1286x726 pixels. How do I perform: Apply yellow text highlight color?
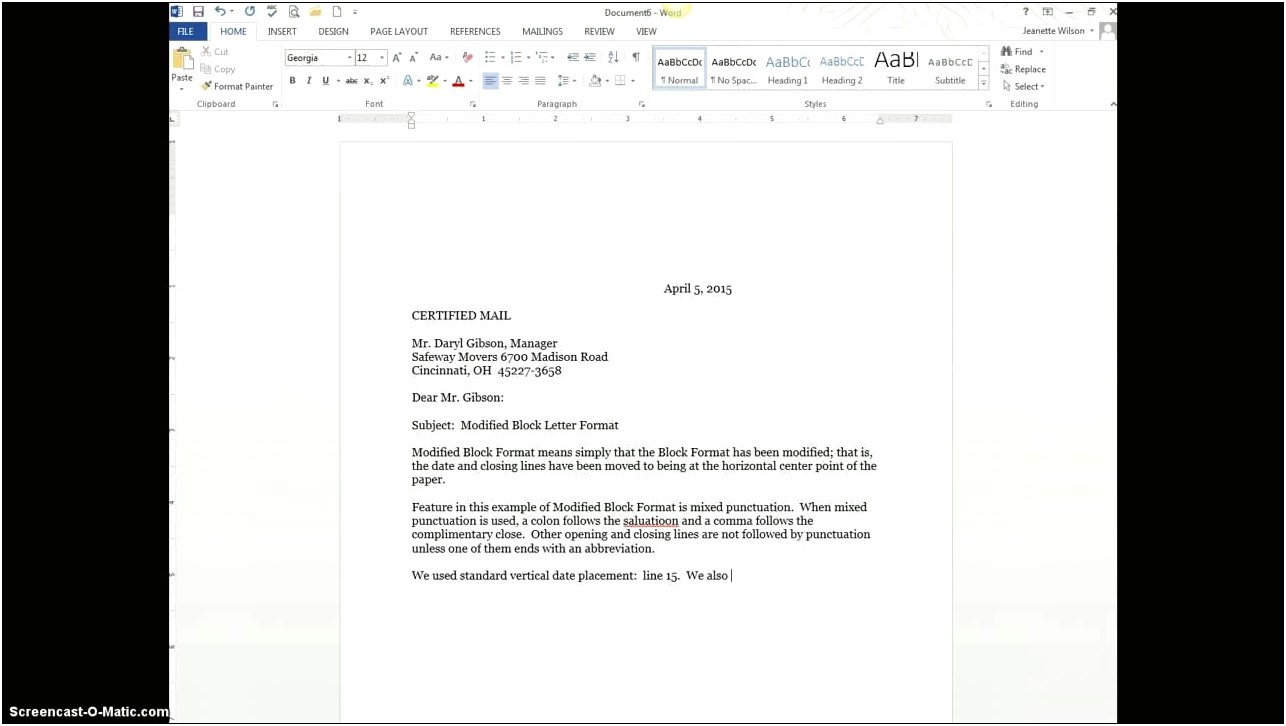[x=432, y=81]
